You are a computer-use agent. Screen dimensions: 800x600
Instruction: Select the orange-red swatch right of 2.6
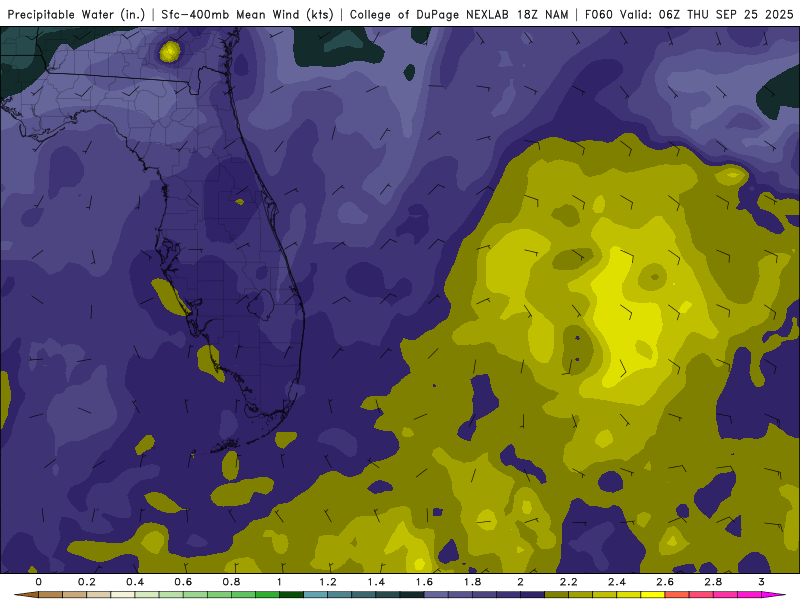pyautogui.click(x=677, y=595)
